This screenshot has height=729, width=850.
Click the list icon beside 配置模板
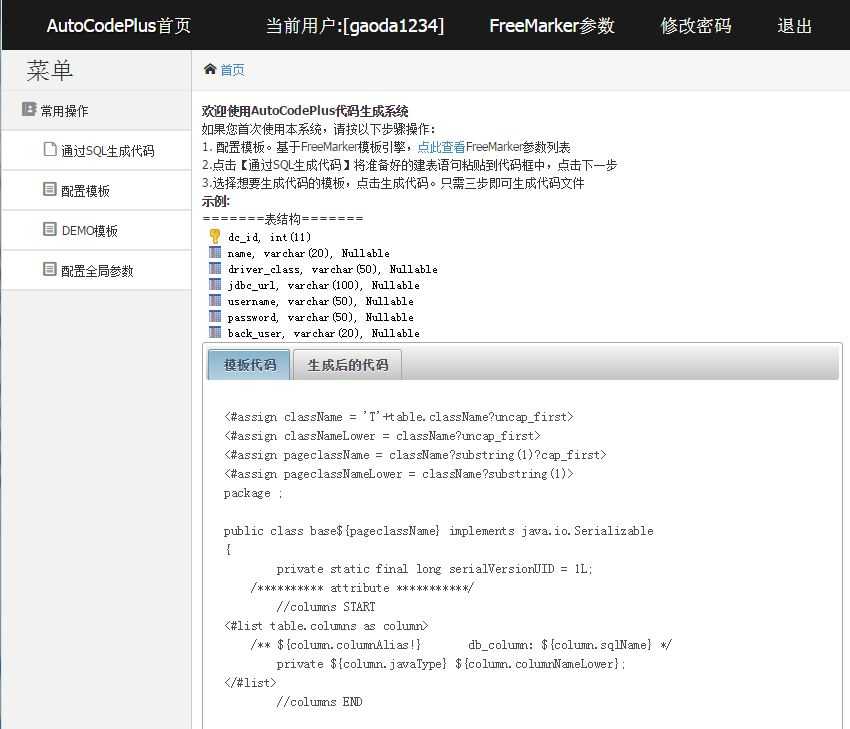[x=49, y=189]
